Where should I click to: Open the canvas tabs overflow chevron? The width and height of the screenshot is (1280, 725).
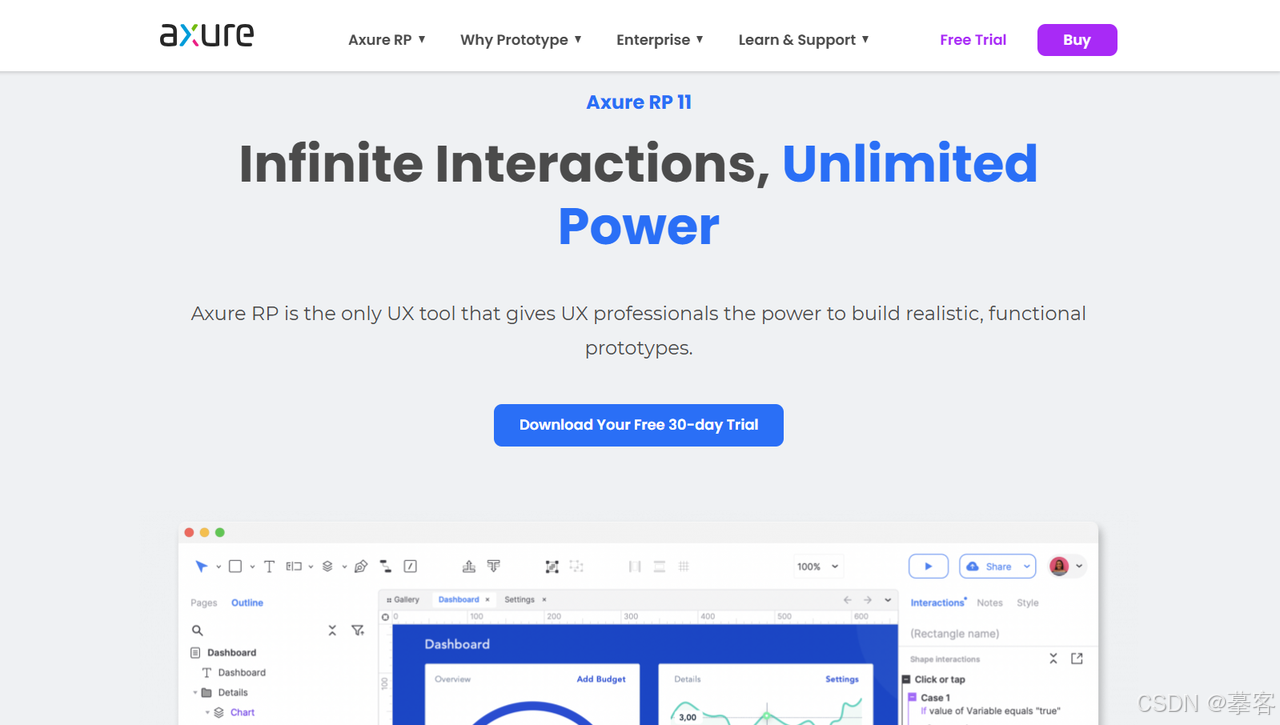[888, 600]
